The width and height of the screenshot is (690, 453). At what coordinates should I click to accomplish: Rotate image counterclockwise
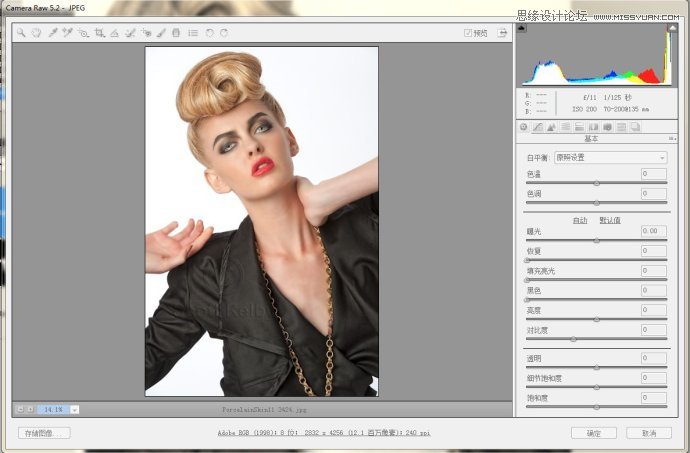tap(209, 33)
